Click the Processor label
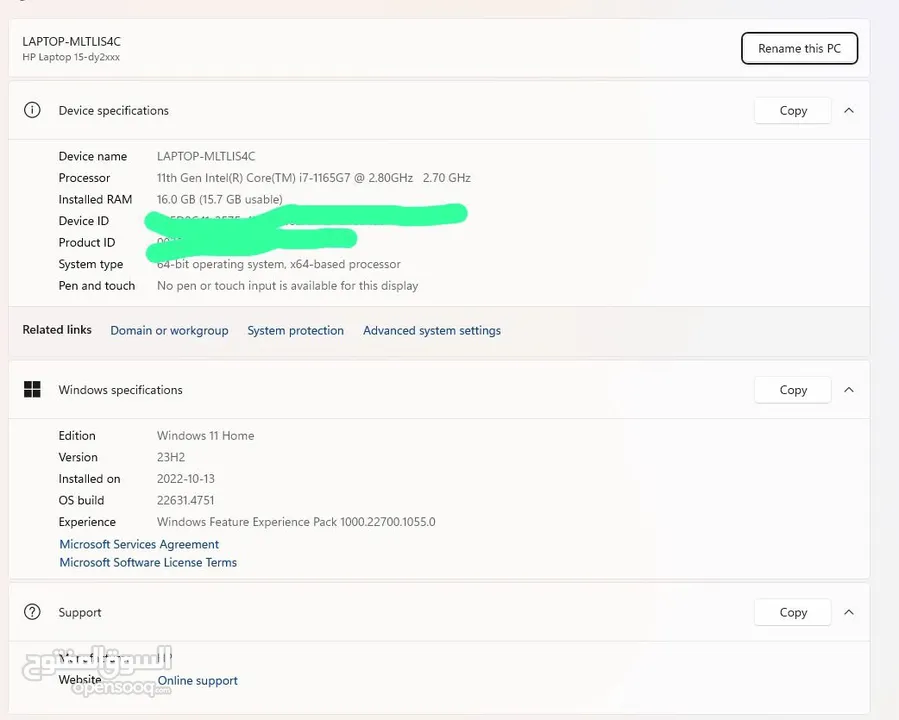Image resolution: width=899 pixels, height=720 pixels. pos(84,178)
